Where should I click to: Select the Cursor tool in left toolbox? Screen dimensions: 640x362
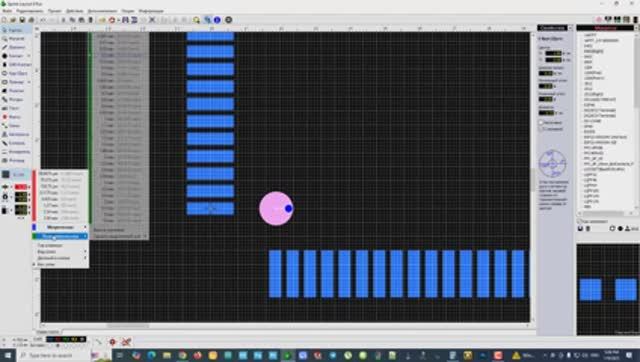point(16,30)
